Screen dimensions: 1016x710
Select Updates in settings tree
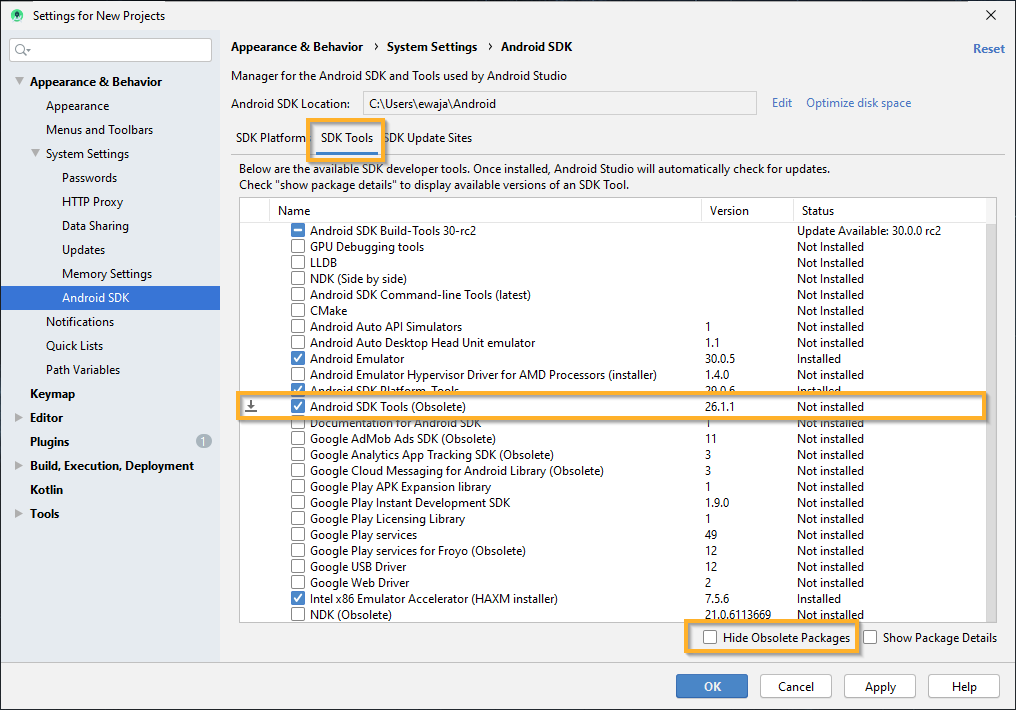(83, 249)
